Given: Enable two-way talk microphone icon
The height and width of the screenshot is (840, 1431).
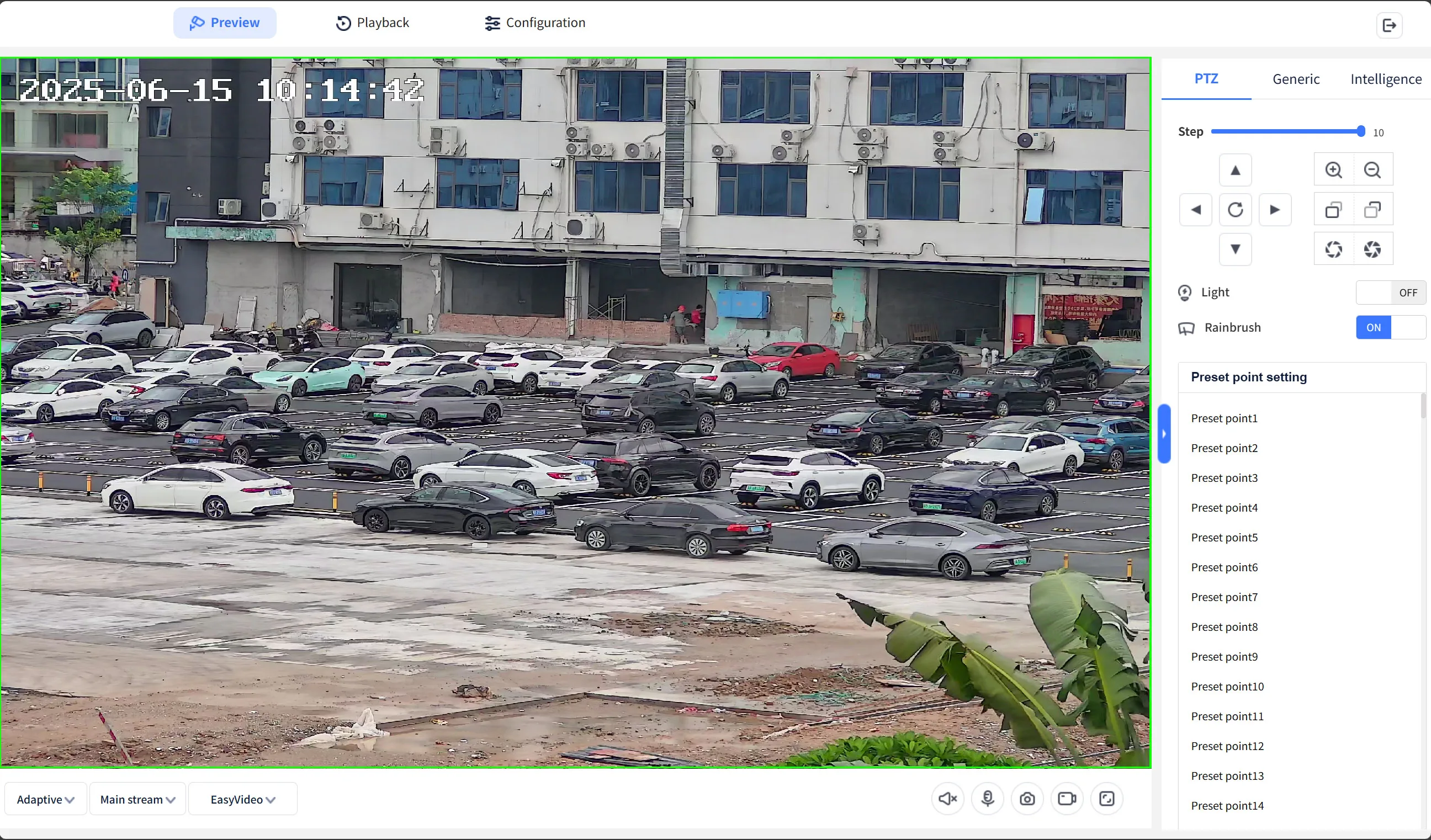Looking at the screenshot, I should [x=988, y=799].
